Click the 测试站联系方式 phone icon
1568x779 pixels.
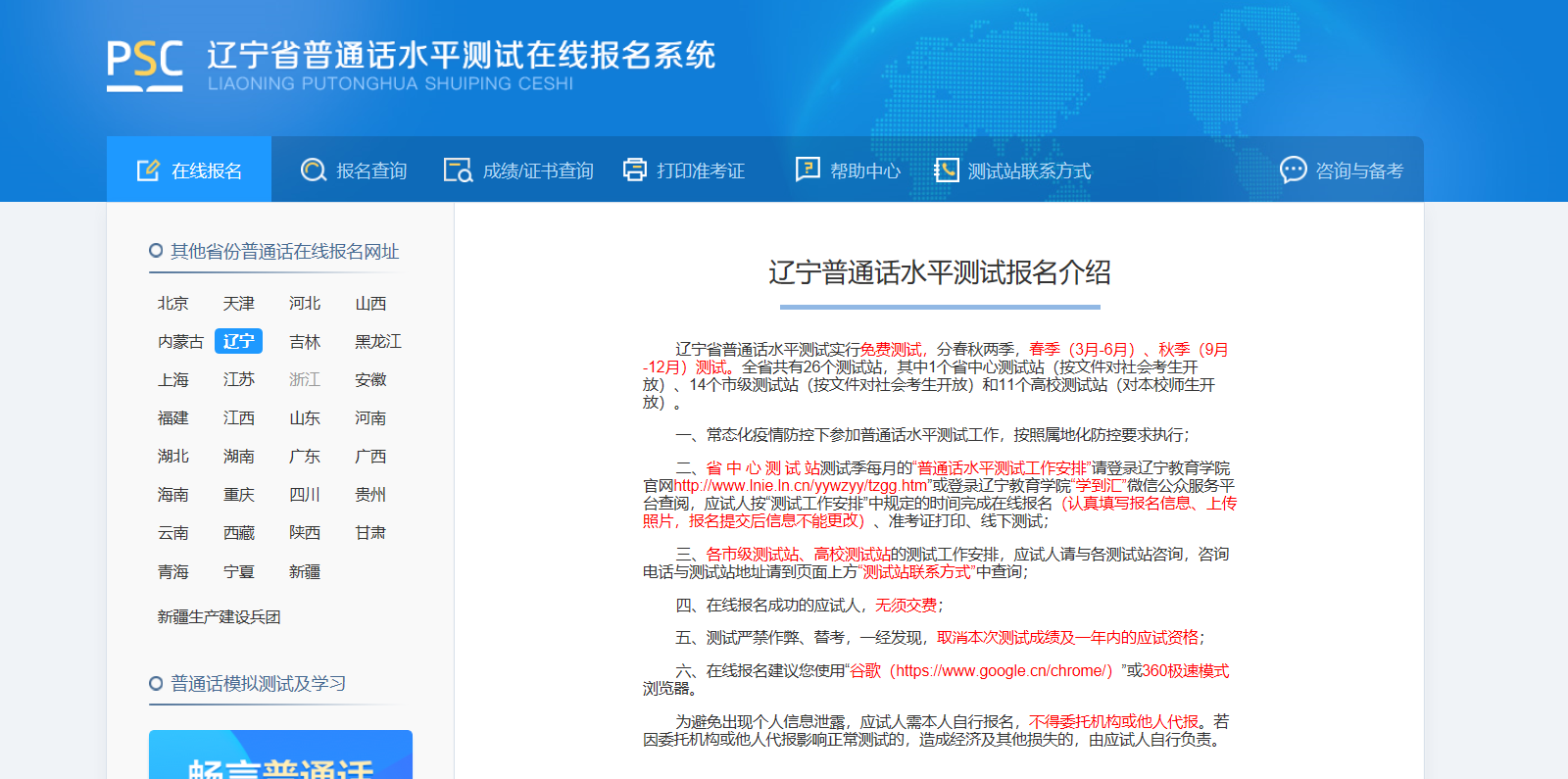click(946, 170)
